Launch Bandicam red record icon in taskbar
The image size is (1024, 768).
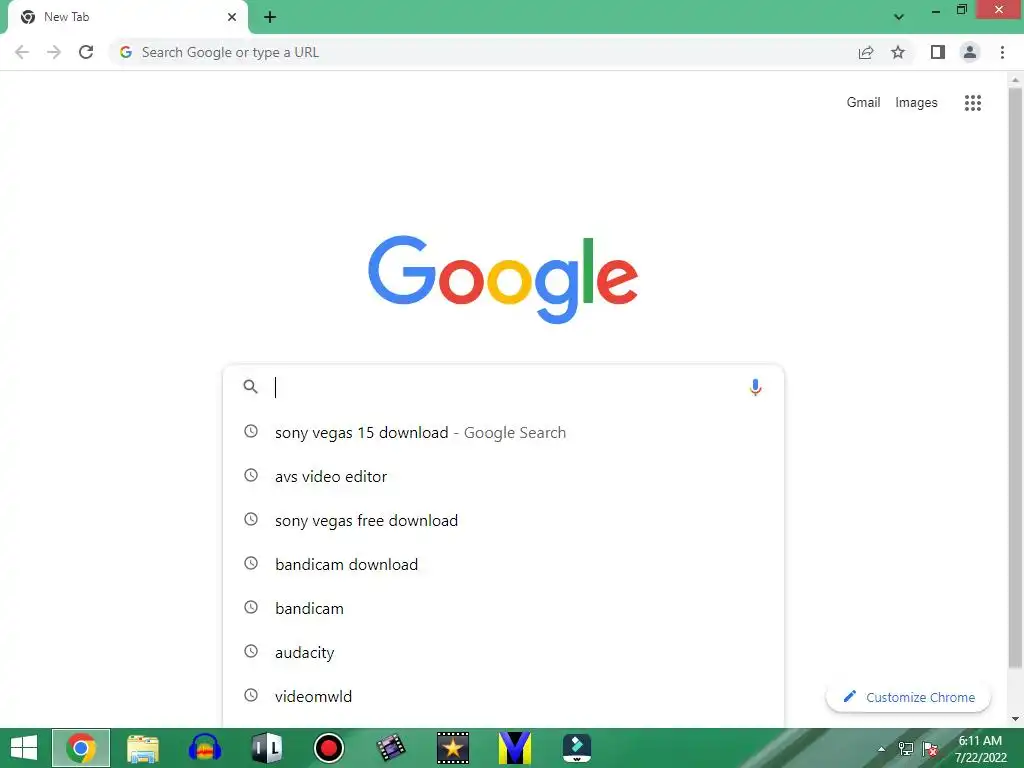click(328, 748)
